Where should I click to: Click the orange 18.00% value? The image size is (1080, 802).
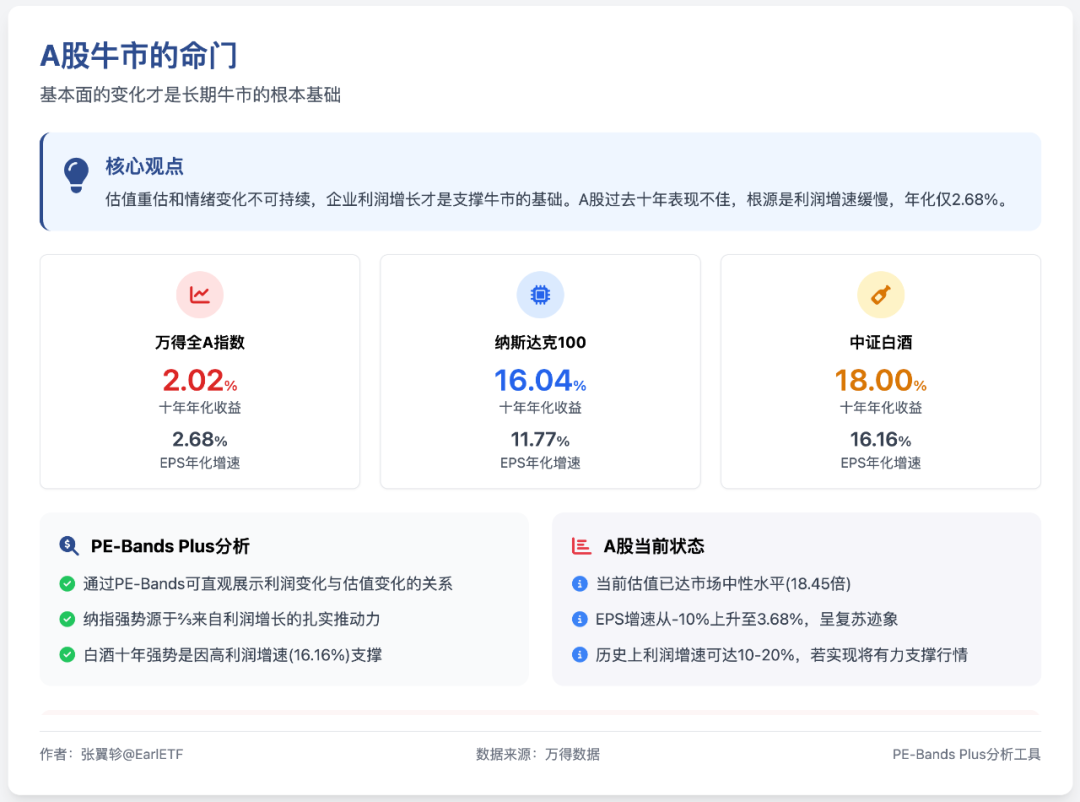coord(880,380)
